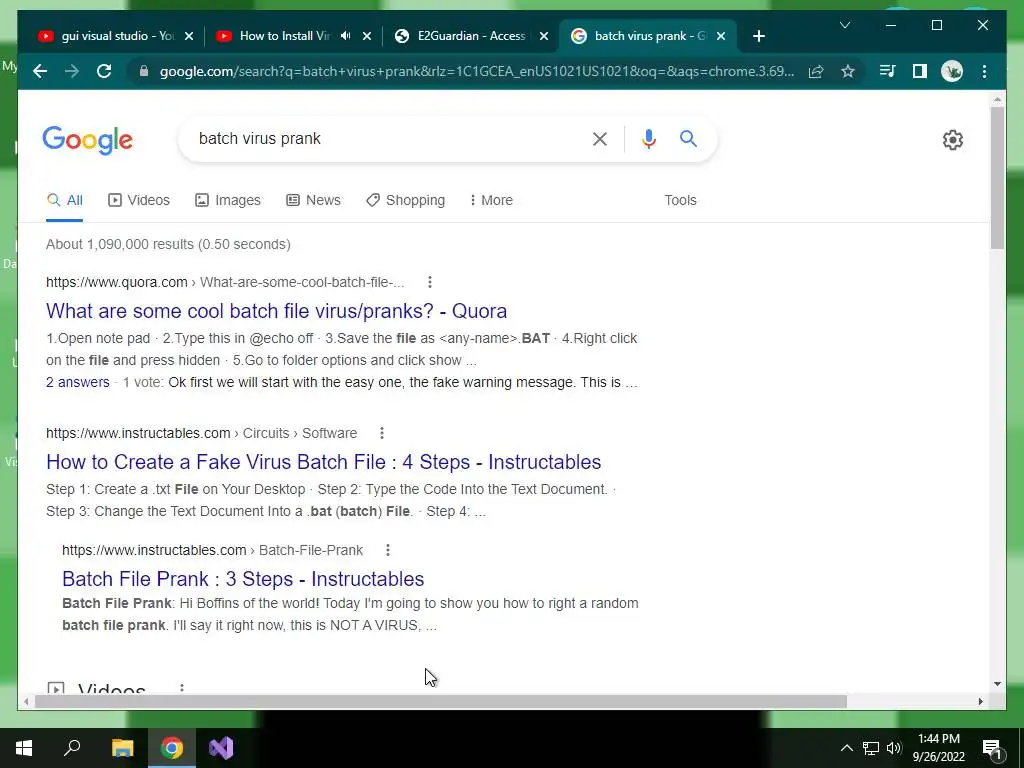This screenshot has width=1024, height=768.
Task: Share this page using the share icon
Action: tap(816, 71)
